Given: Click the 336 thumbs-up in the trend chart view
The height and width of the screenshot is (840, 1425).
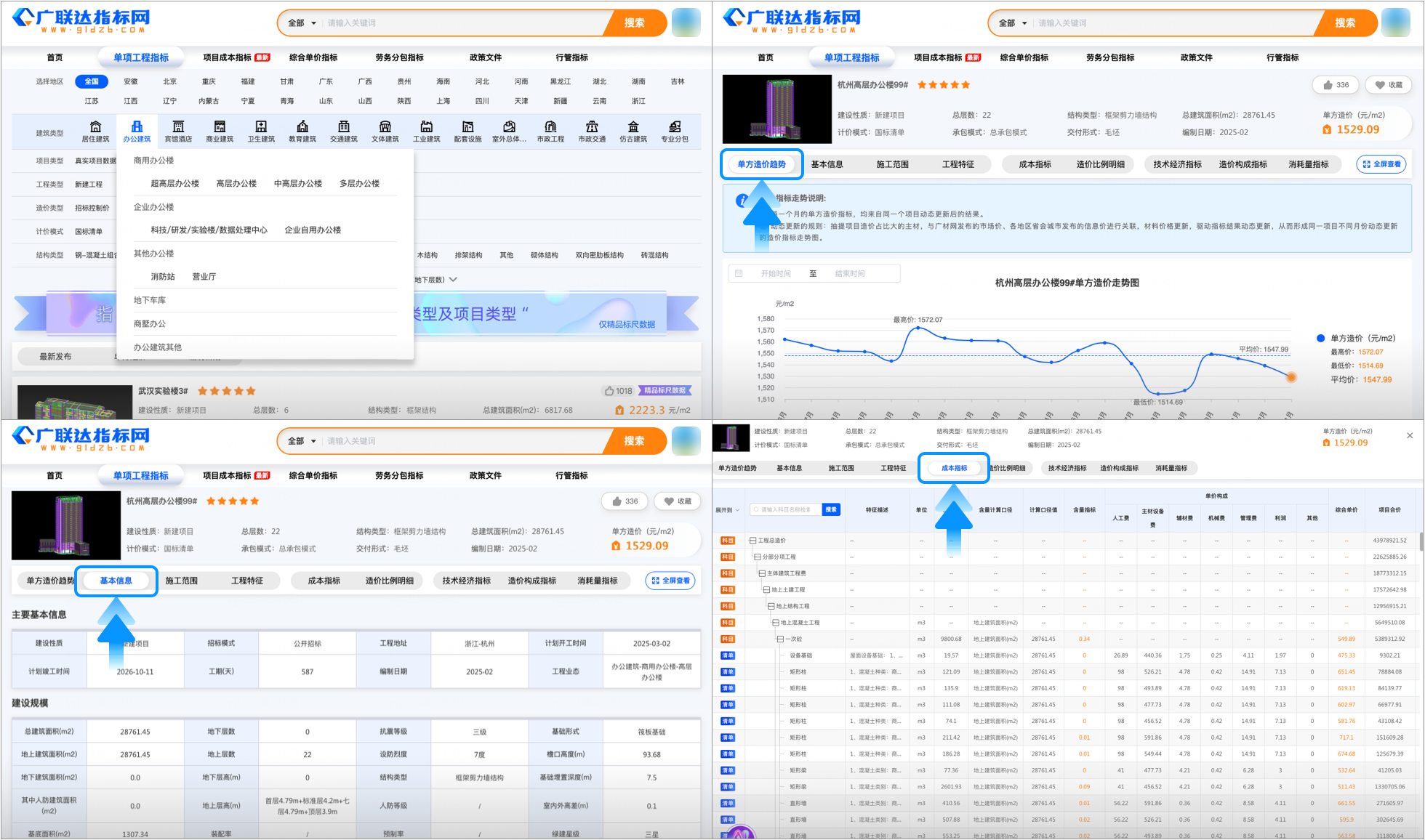Looking at the screenshot, I should (1336, 85).
